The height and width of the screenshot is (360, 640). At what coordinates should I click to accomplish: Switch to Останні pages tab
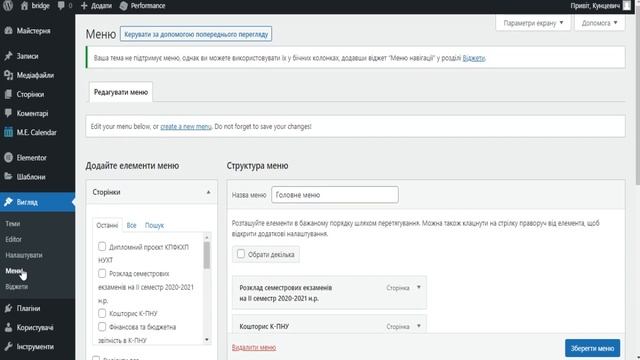tap(107, 225)
